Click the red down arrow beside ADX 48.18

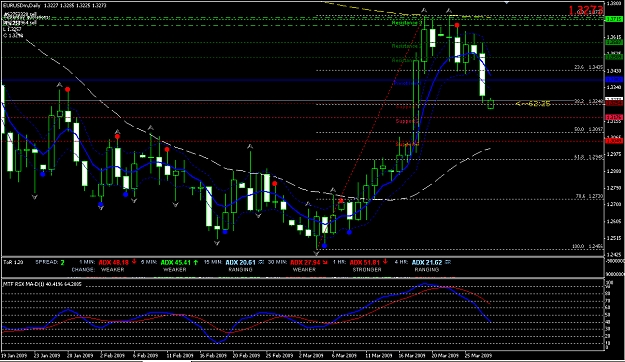pyautogui.click(x=134, y=262)
